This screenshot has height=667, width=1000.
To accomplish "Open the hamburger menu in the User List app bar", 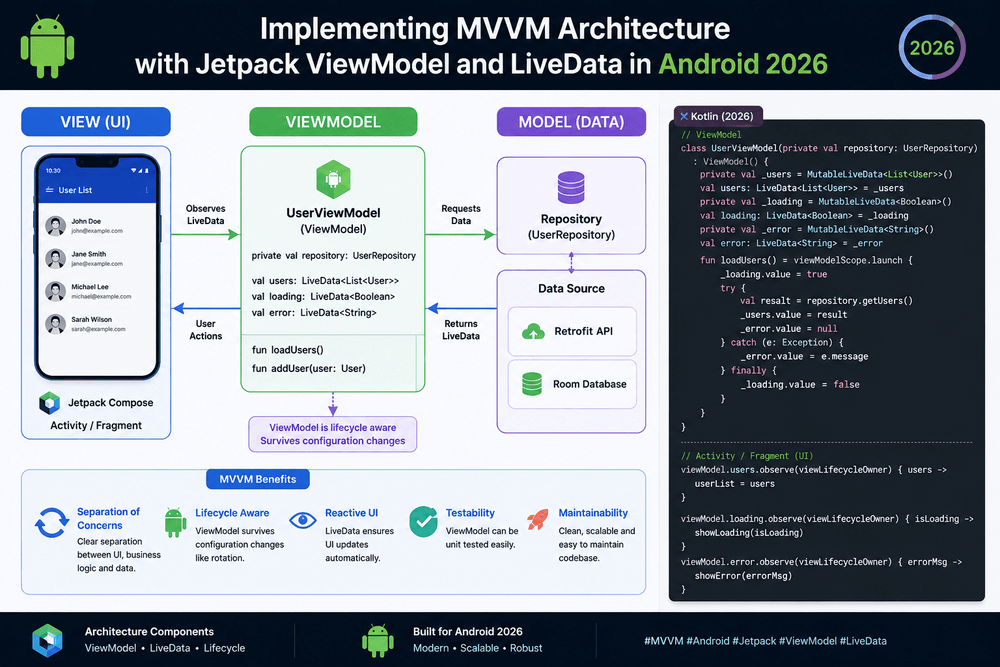I will [x=50, y=190].
